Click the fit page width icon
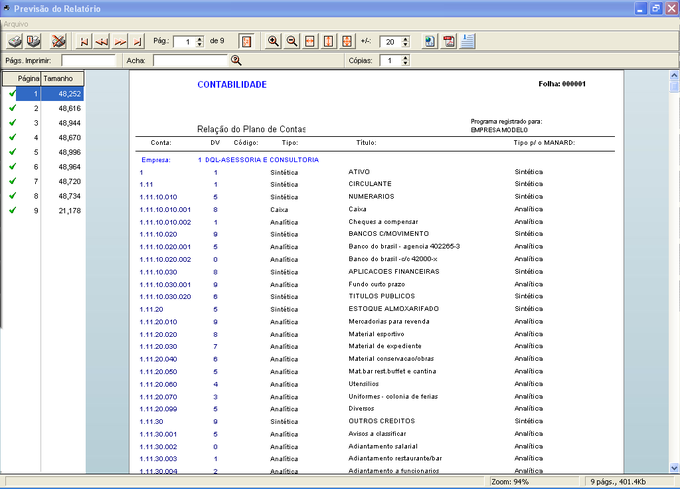This screenshot has height=489, width=680. (x=310, y=41)
